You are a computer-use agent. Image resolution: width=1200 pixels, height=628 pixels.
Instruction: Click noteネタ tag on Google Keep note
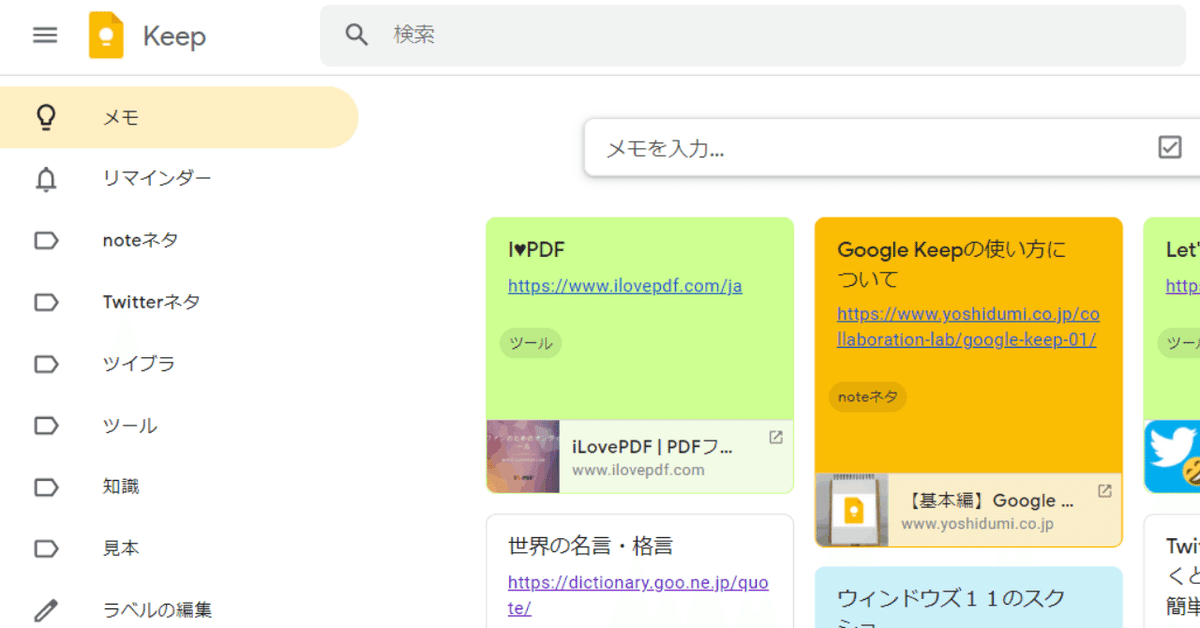click(x=868, y=397)
